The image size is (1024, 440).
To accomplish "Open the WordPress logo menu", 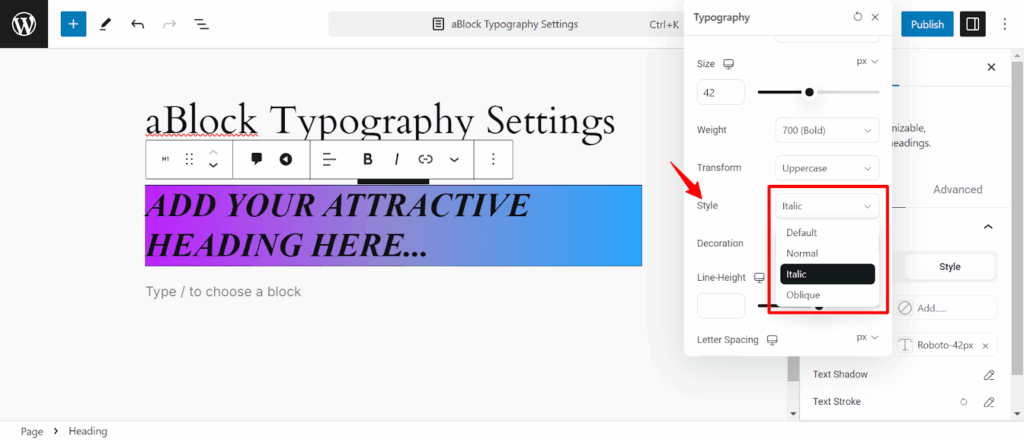I will [24, 24].
